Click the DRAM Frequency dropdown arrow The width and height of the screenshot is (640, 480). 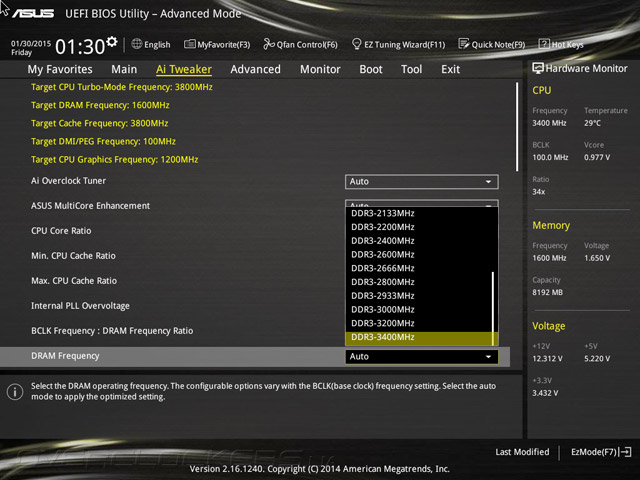coord(488,357)
